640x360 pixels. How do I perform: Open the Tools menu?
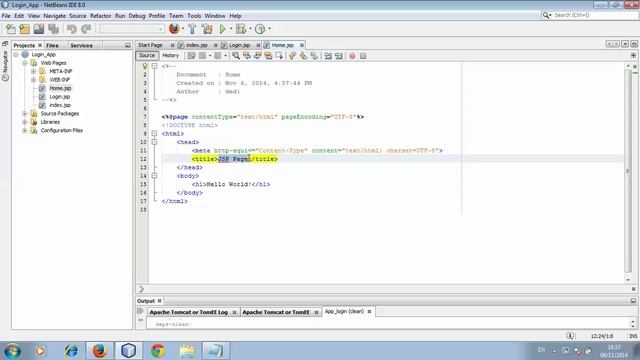click(x=194, y=16)
